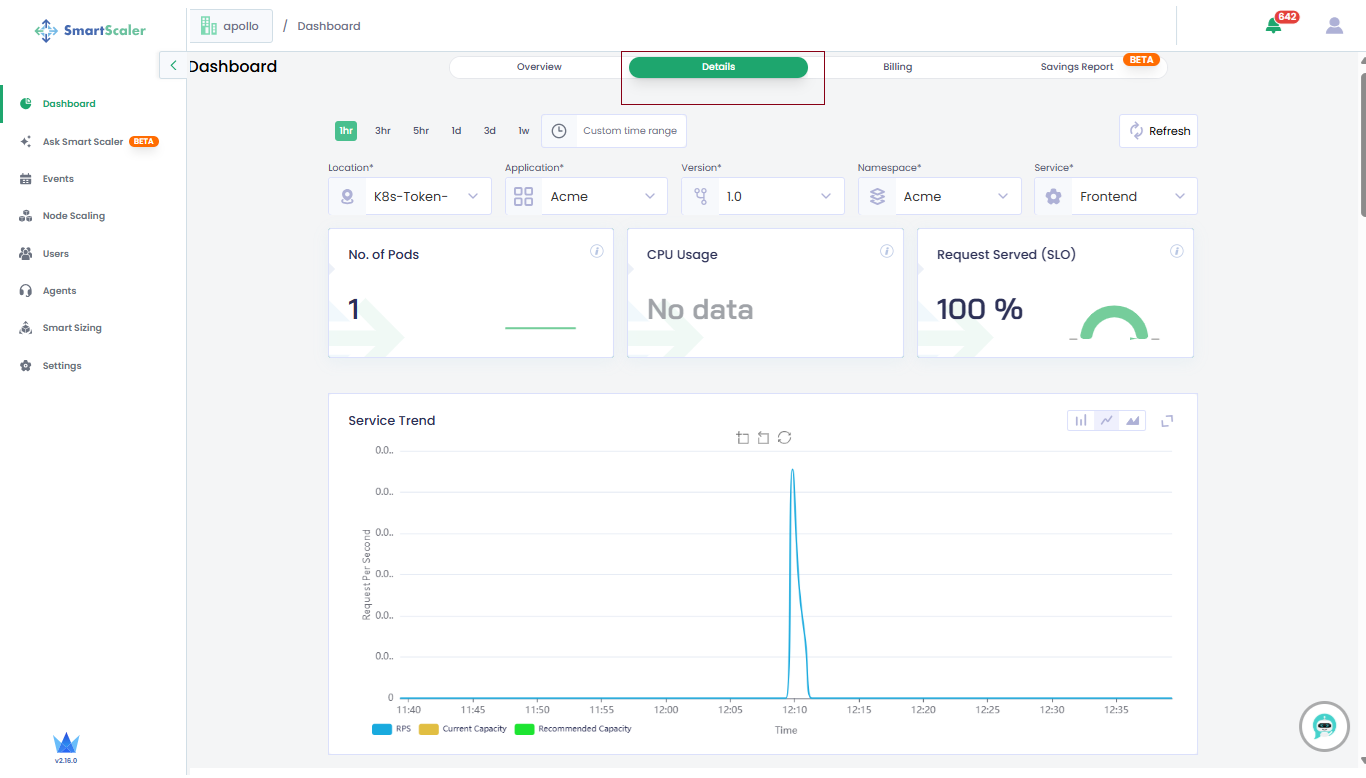Image resolution: width=1366 pixels, height=778 pixels.
Task: Click the chart zoom reset icon
Action: click(763, 438)
